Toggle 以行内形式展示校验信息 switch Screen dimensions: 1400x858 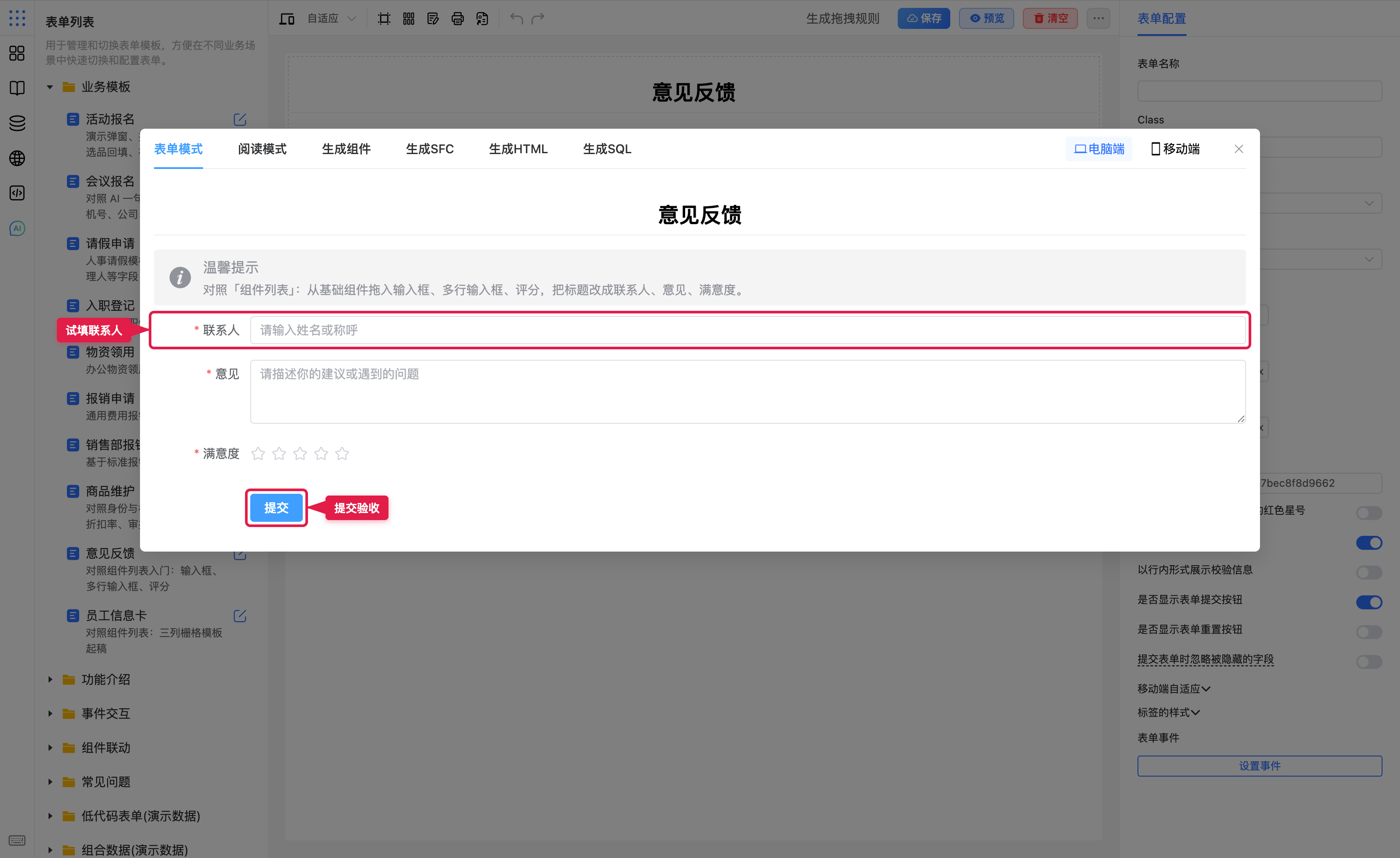pyautogui.click(x=1369, y=572)
